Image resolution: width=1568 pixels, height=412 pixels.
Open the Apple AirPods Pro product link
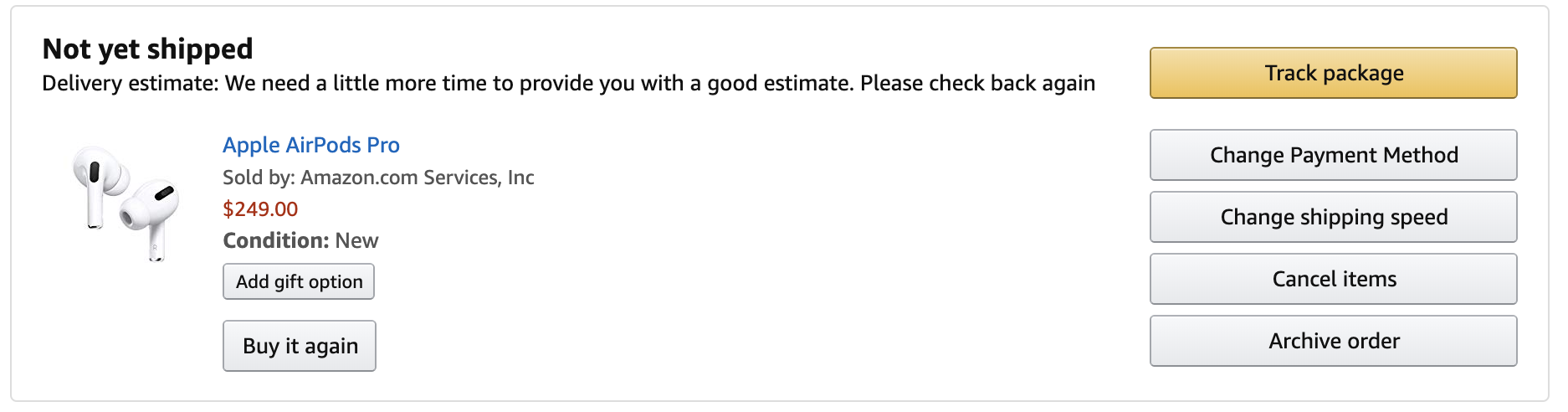click(x=310, y=145)
